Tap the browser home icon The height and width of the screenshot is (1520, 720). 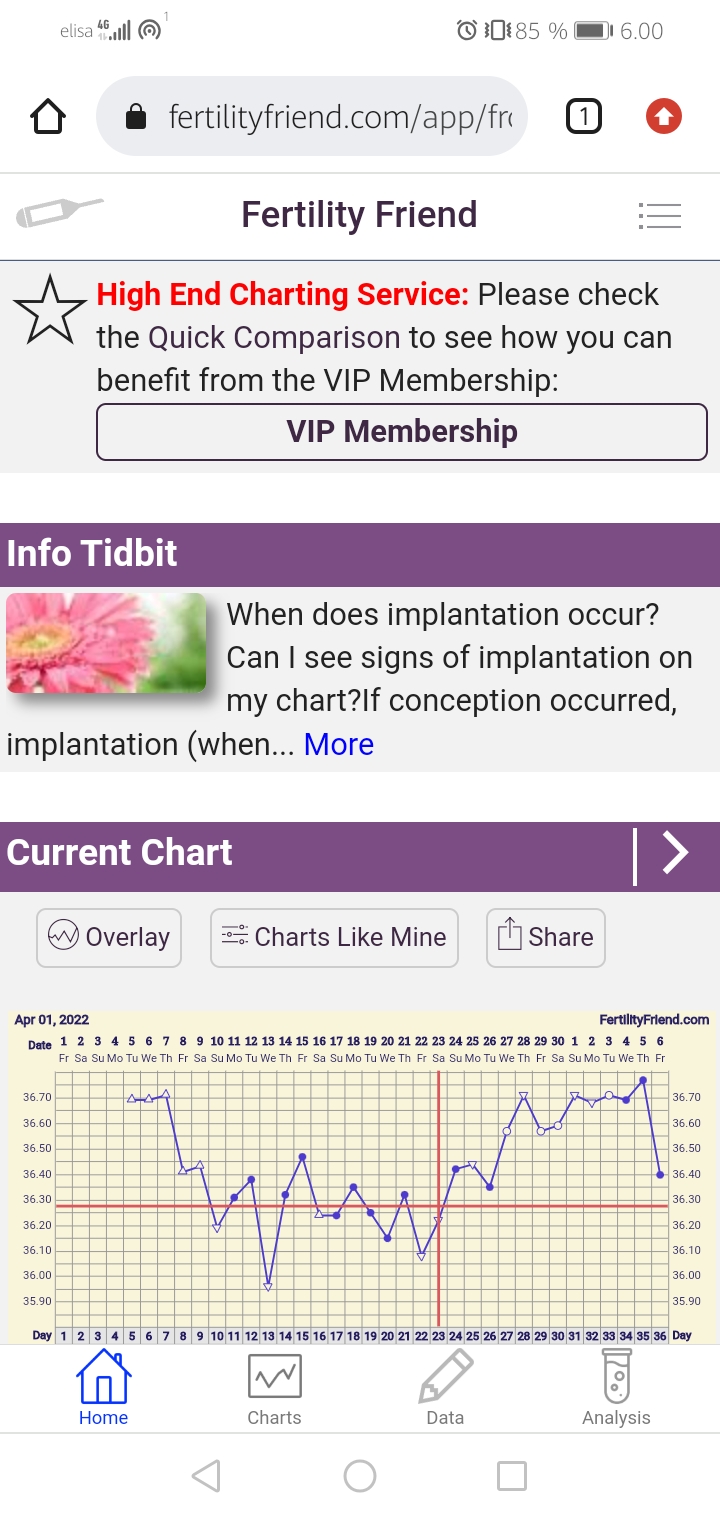click(x=48, y=118)
